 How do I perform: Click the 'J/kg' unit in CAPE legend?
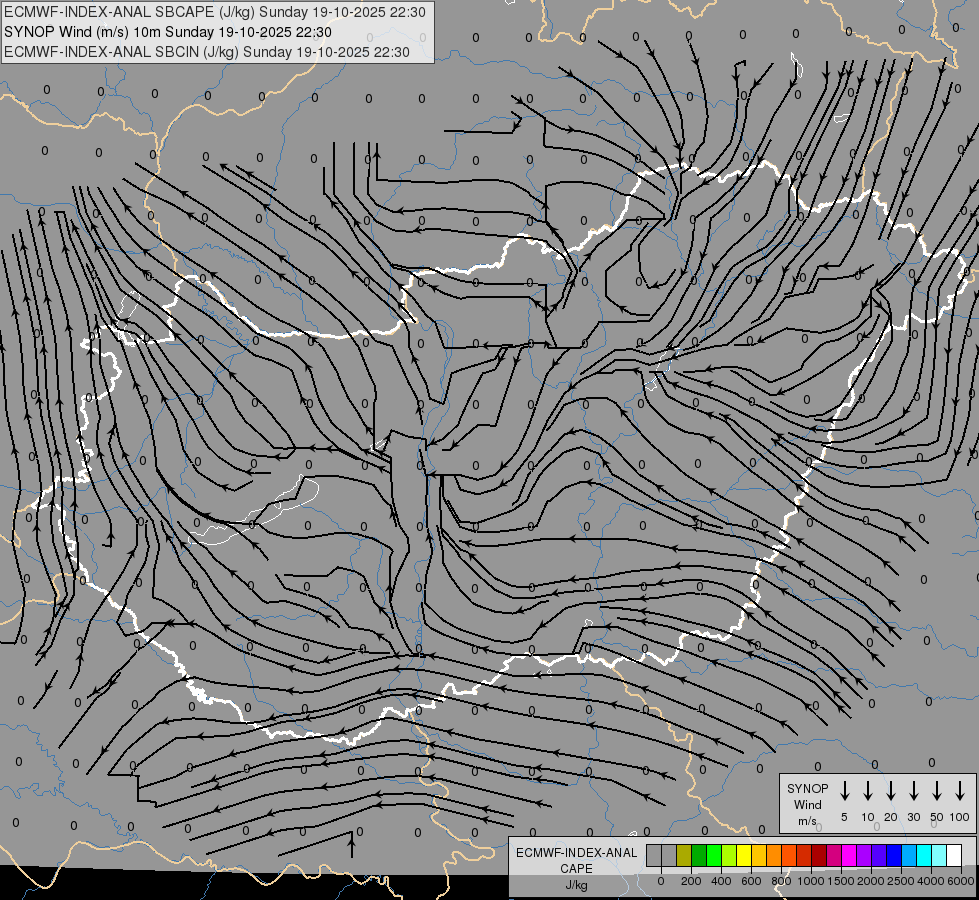(x=576, y=885)
